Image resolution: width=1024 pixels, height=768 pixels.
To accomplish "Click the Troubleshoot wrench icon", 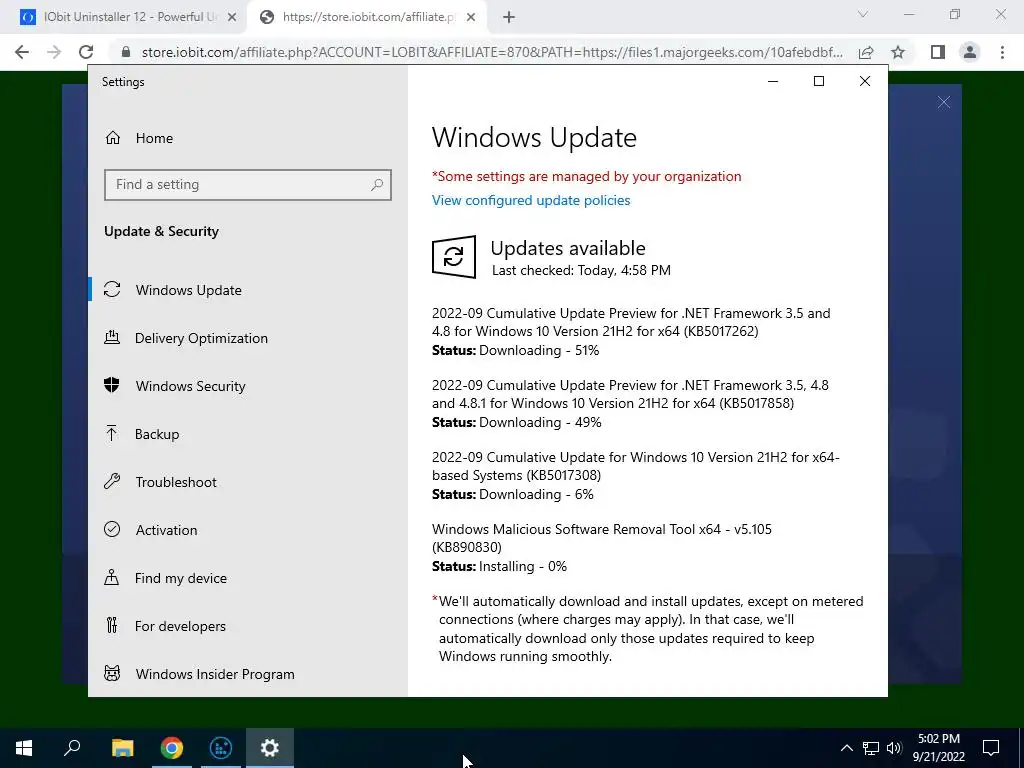I will coord(112,481).
